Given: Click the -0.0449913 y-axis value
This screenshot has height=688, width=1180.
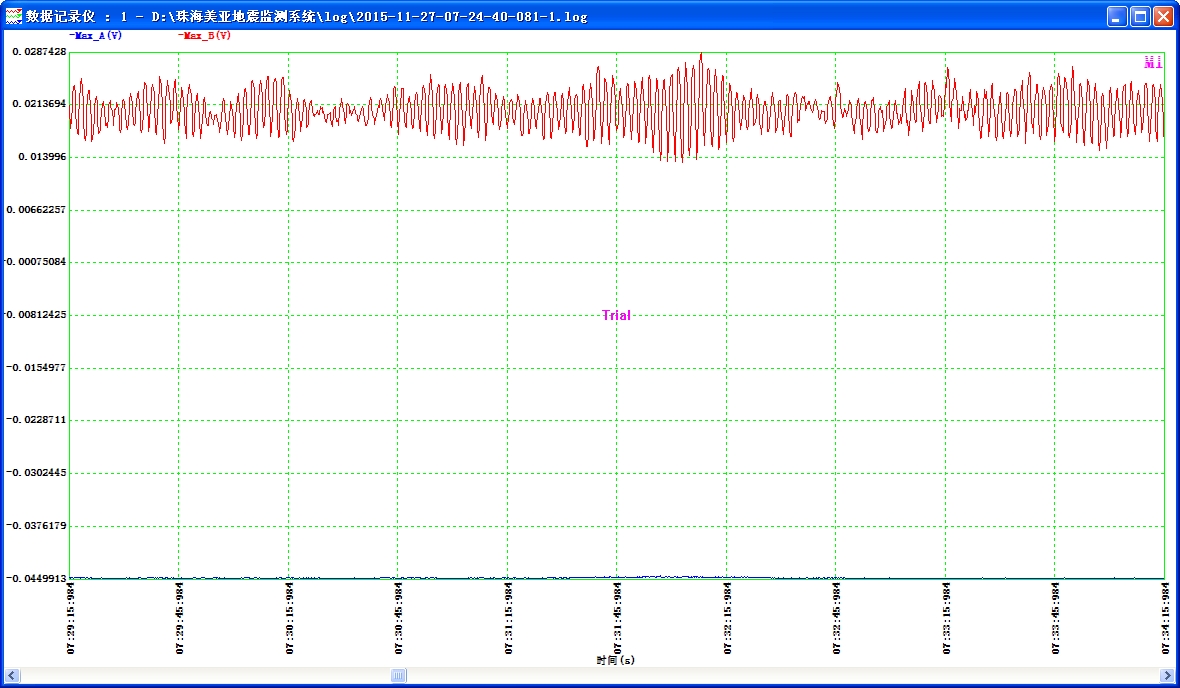Looking at the screenshot, I should (x=36, y=578).
